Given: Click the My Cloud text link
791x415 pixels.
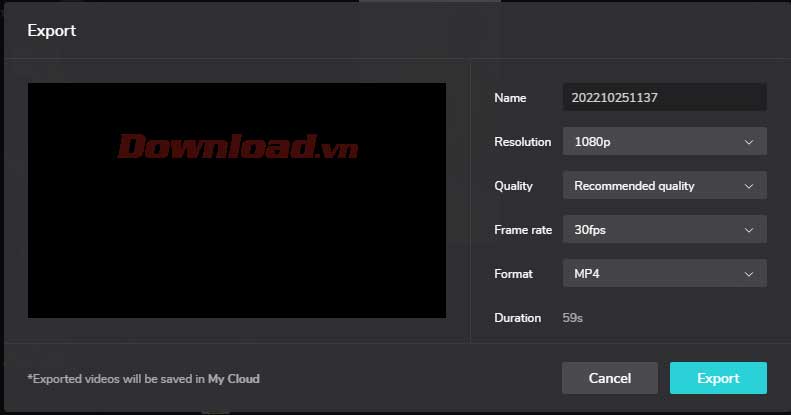Looking at the screenshot, I should (234, 379).
